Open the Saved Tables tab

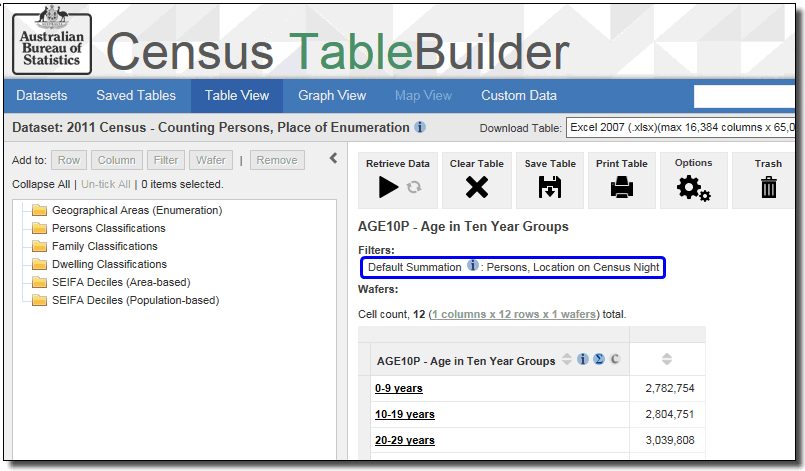click(136, 96)
